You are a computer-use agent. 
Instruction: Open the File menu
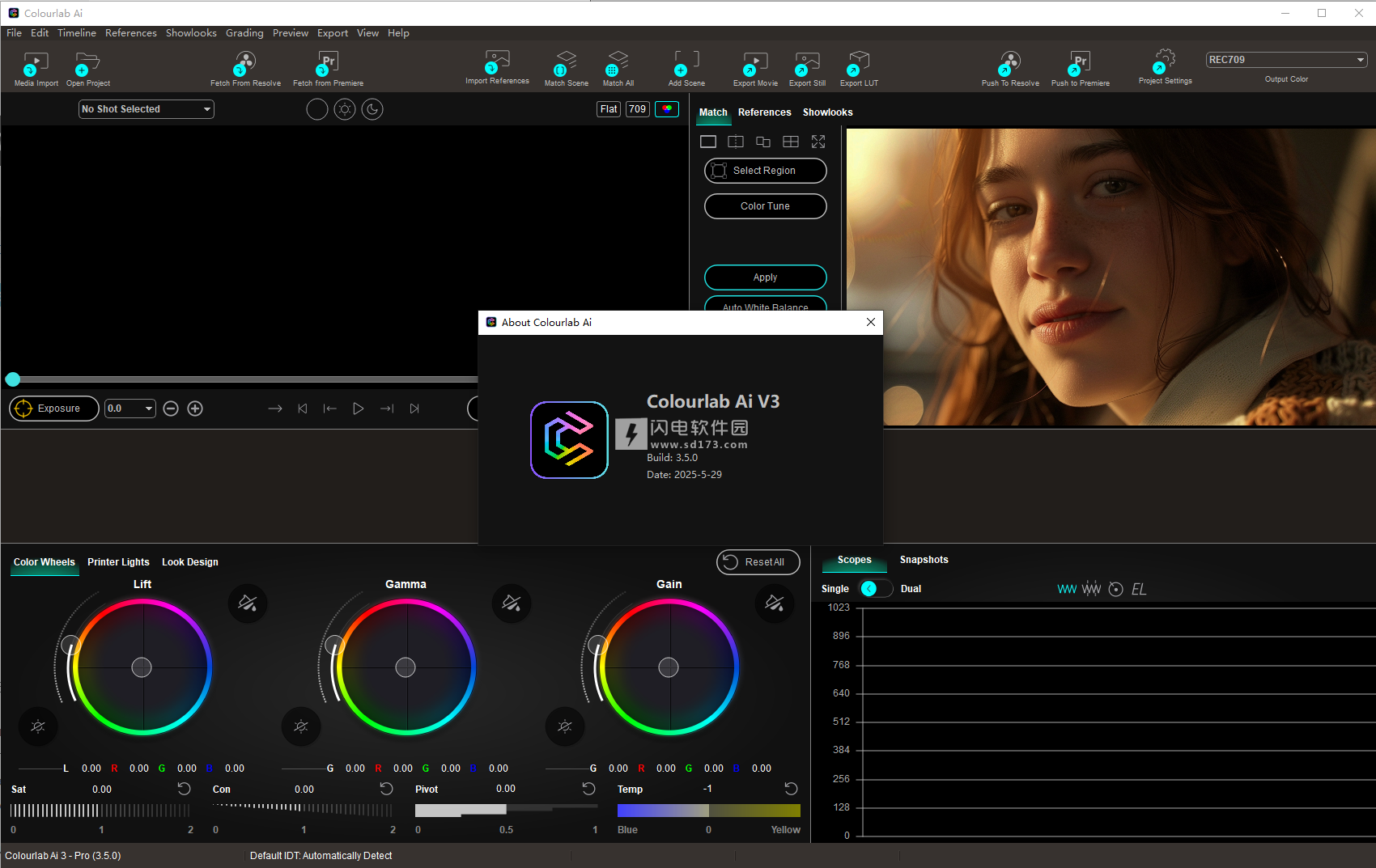(x=15, y=33)
